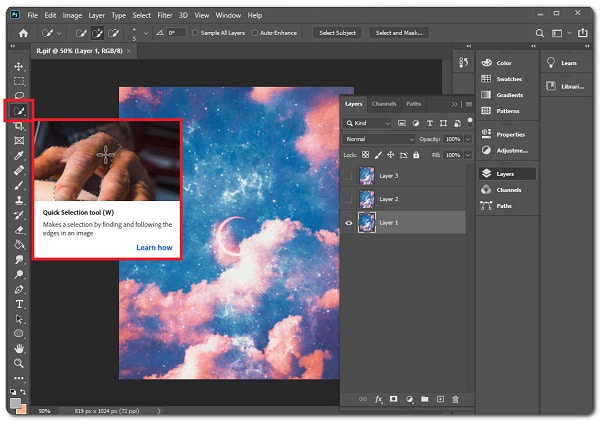Select the Eyedropper tool
This screenshot has width=600, height=421.
coord(19,155)
